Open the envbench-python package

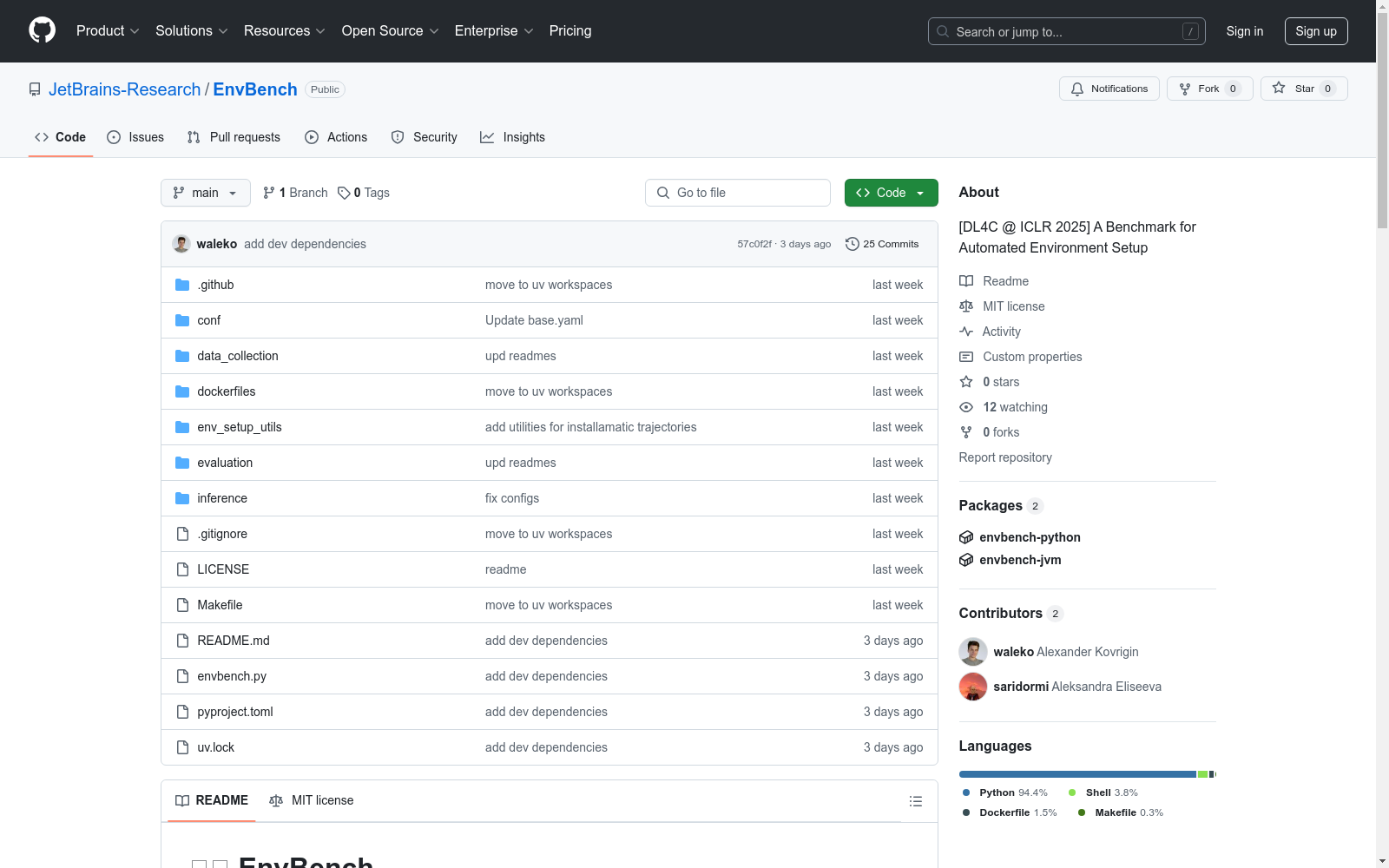click(x=1030, y=537)
